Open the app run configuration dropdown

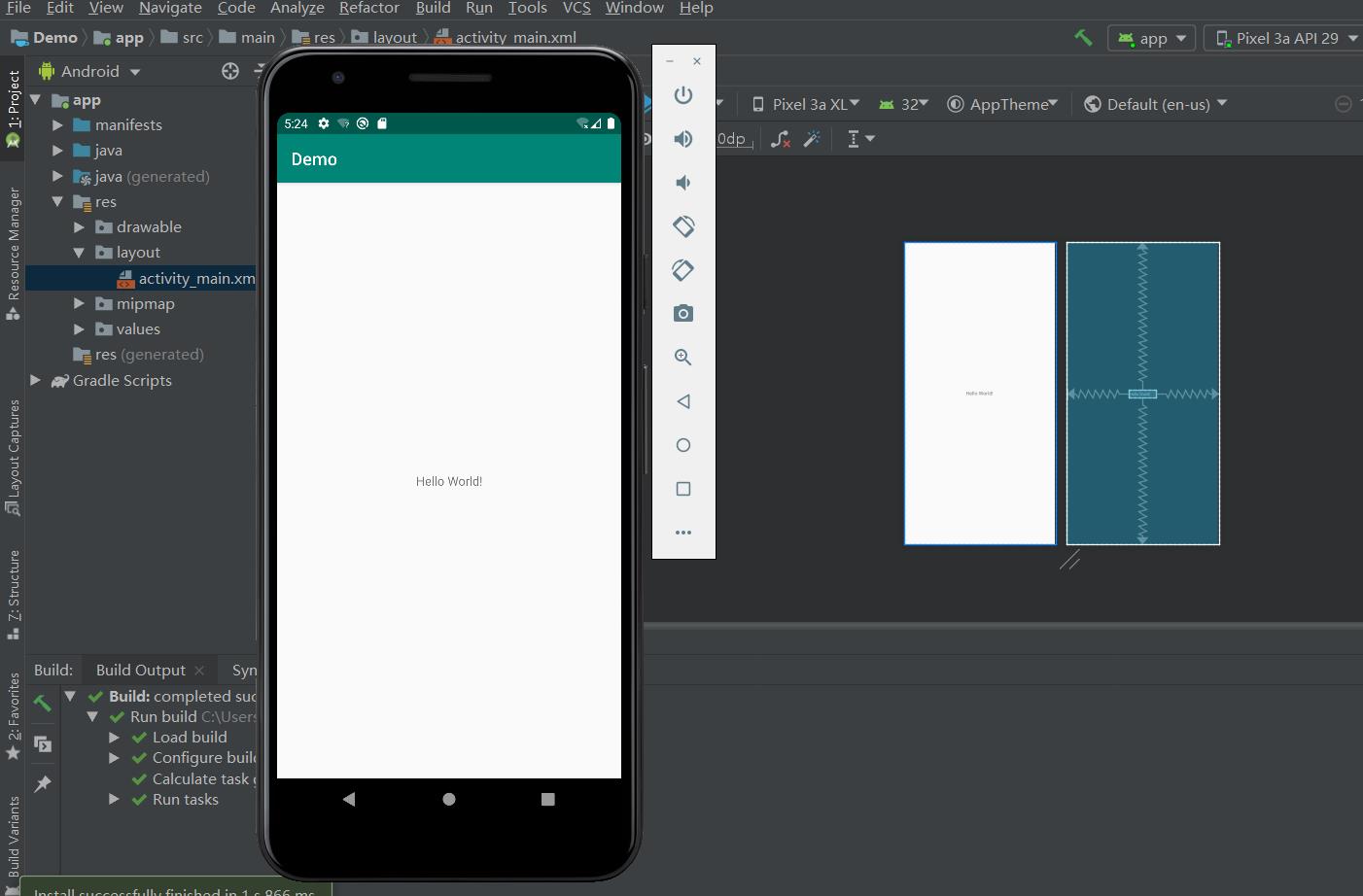(x=1153, y=38)
